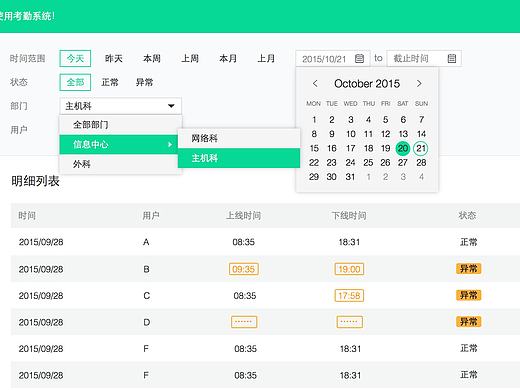The height and width of the screenshot is (390, 520).
Task: Click the 用户 column header
Action: pyautogui.click(x=151, y=216)
